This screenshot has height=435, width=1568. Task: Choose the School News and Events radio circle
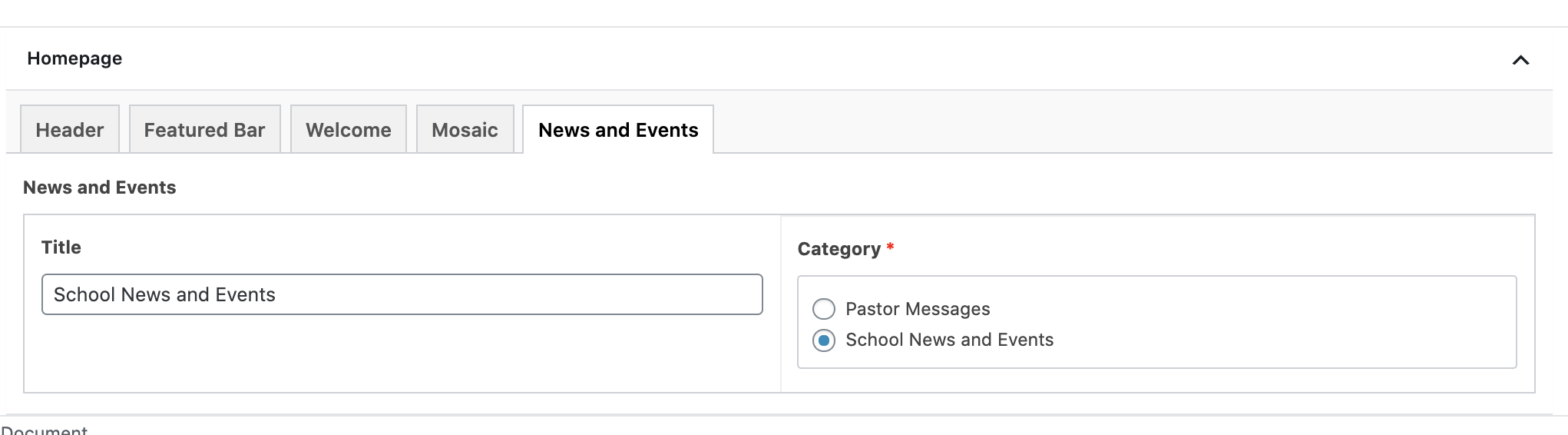tap(824, 340)
